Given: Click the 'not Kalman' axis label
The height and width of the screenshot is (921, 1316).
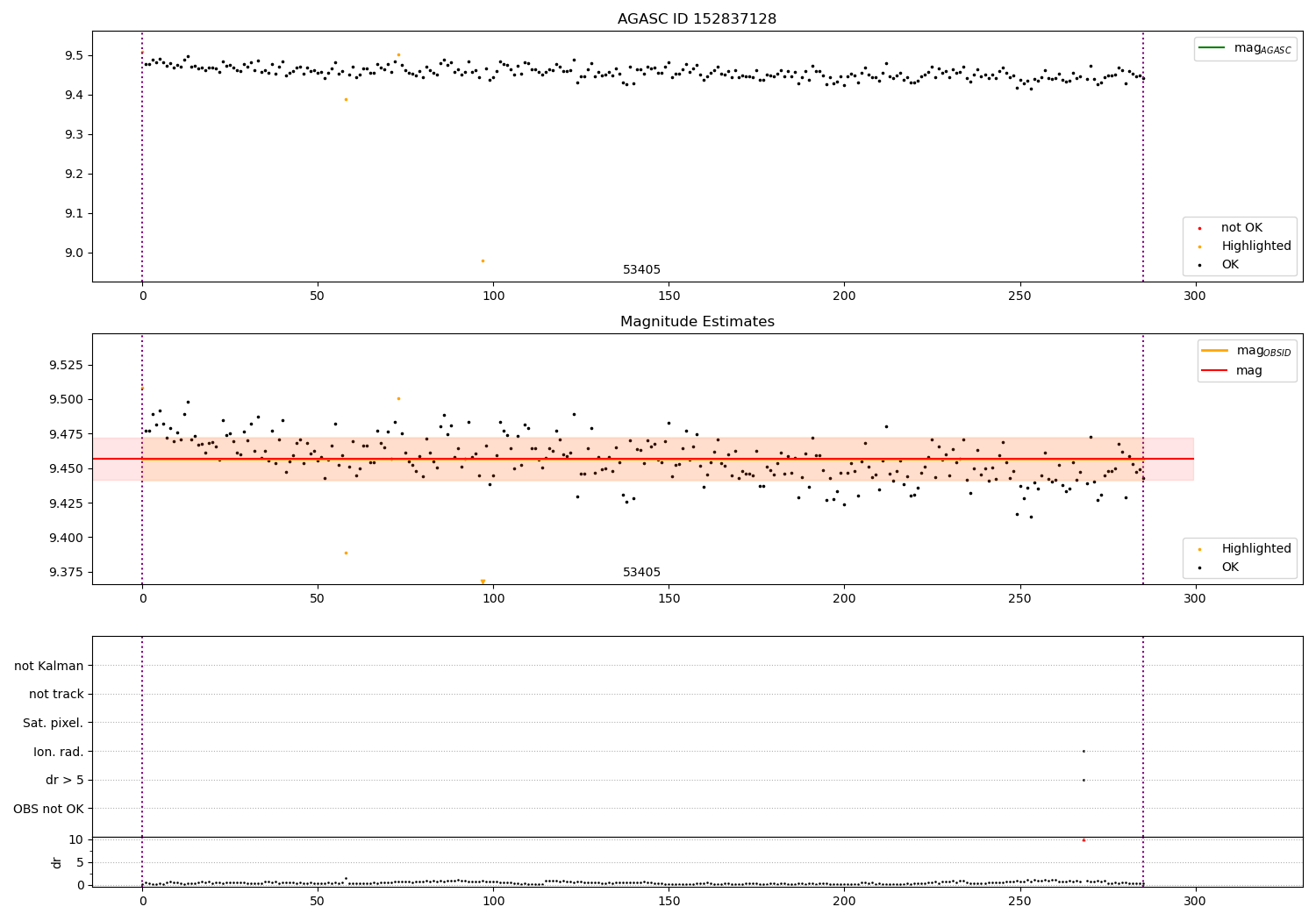Looking at the screenshot, I should 49,666.
